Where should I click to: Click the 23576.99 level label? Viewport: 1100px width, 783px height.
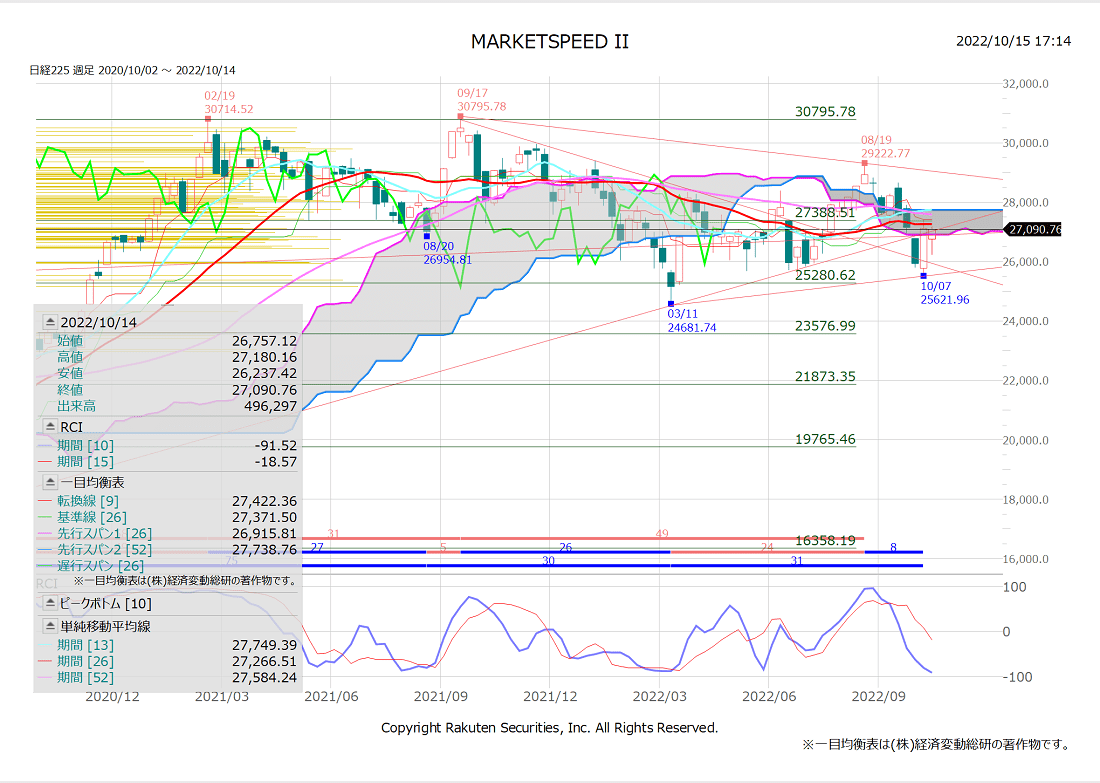pyautogui.click(x=825, y=326)
